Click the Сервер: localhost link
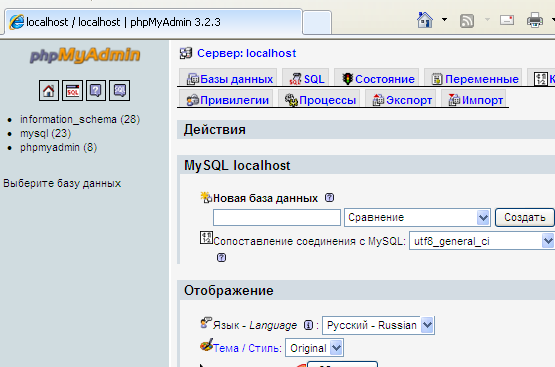The image size is (555, 367). pyautogui.click(x=246, y=53)
